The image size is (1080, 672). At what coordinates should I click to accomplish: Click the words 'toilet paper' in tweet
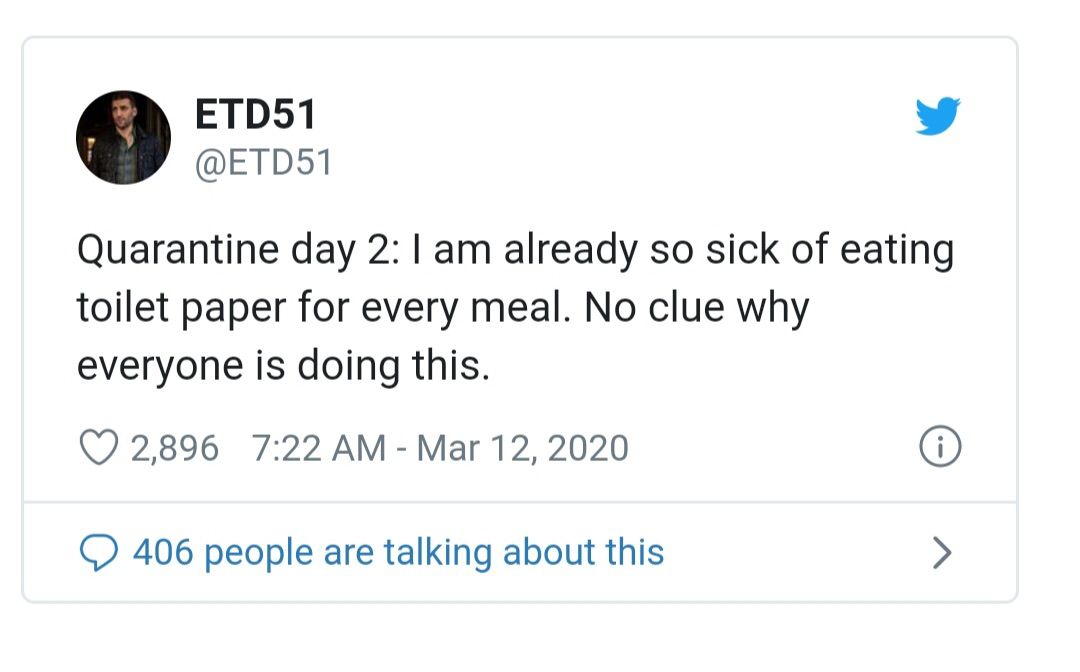coord(181,308)
